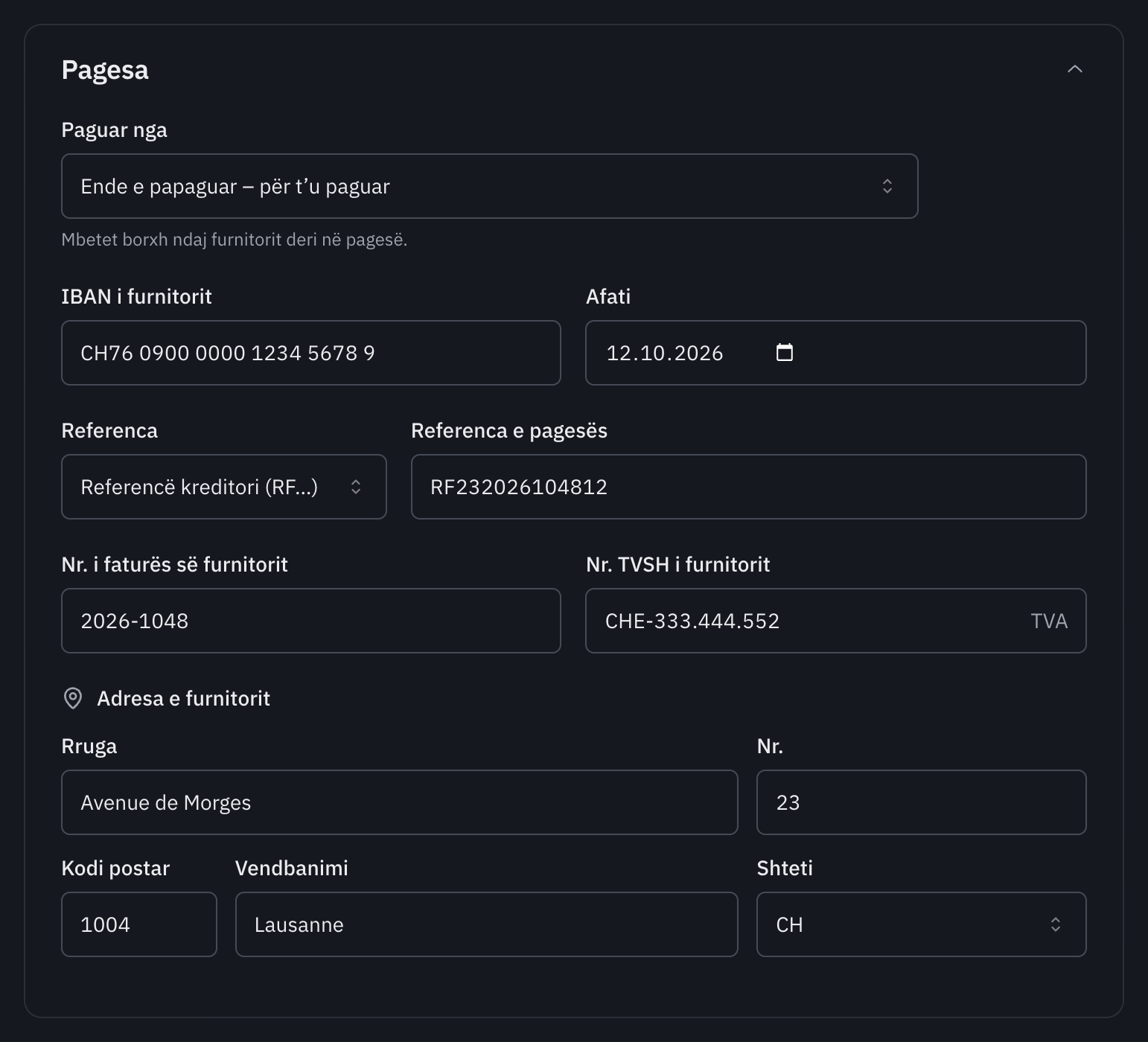Click the Nr. TVSH i furnitorit label
The image size is (1148, 1042).
[x=678, y=564]
